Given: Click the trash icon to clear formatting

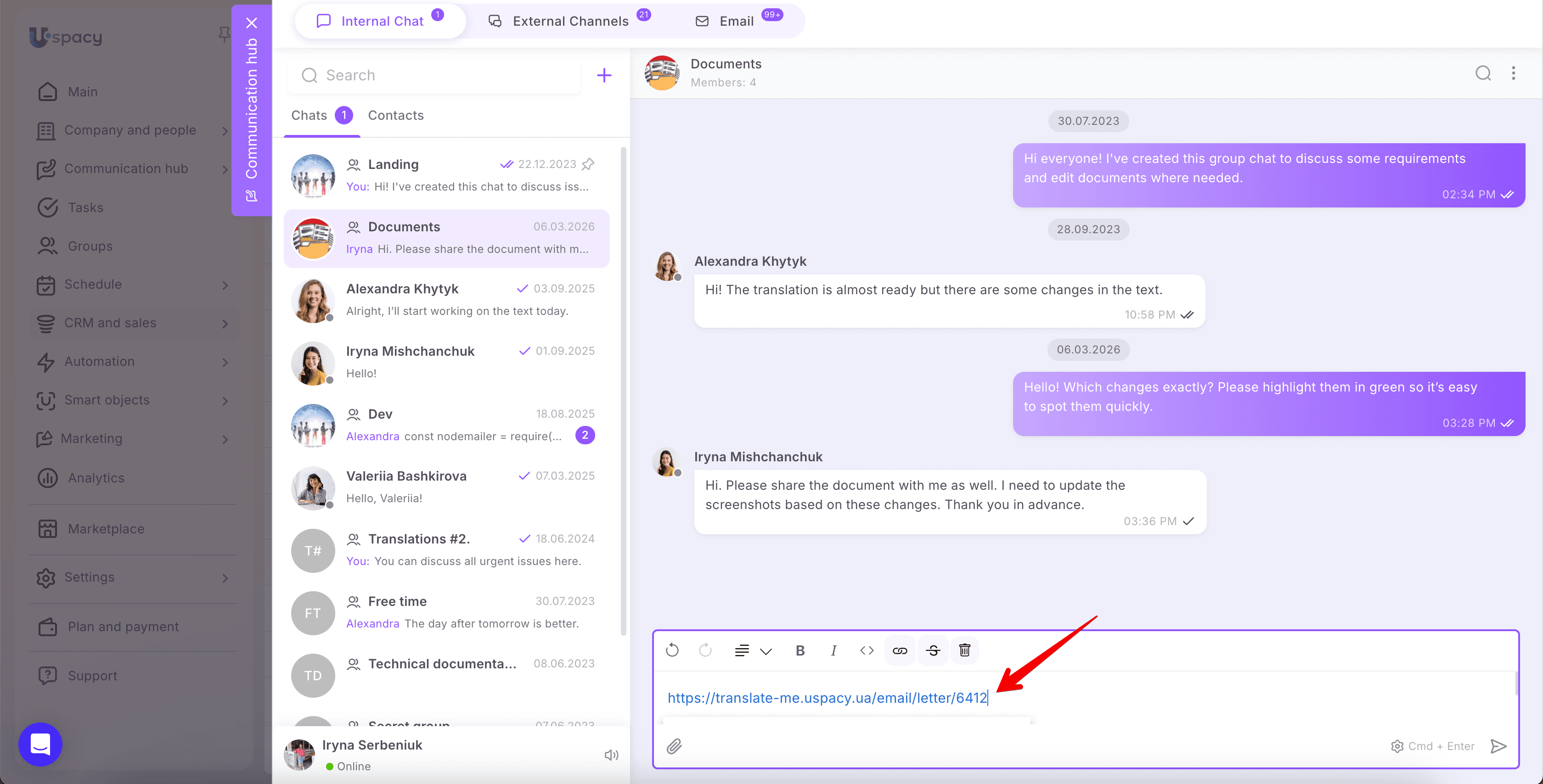Looking at the screenshot, I should (964, 650).
